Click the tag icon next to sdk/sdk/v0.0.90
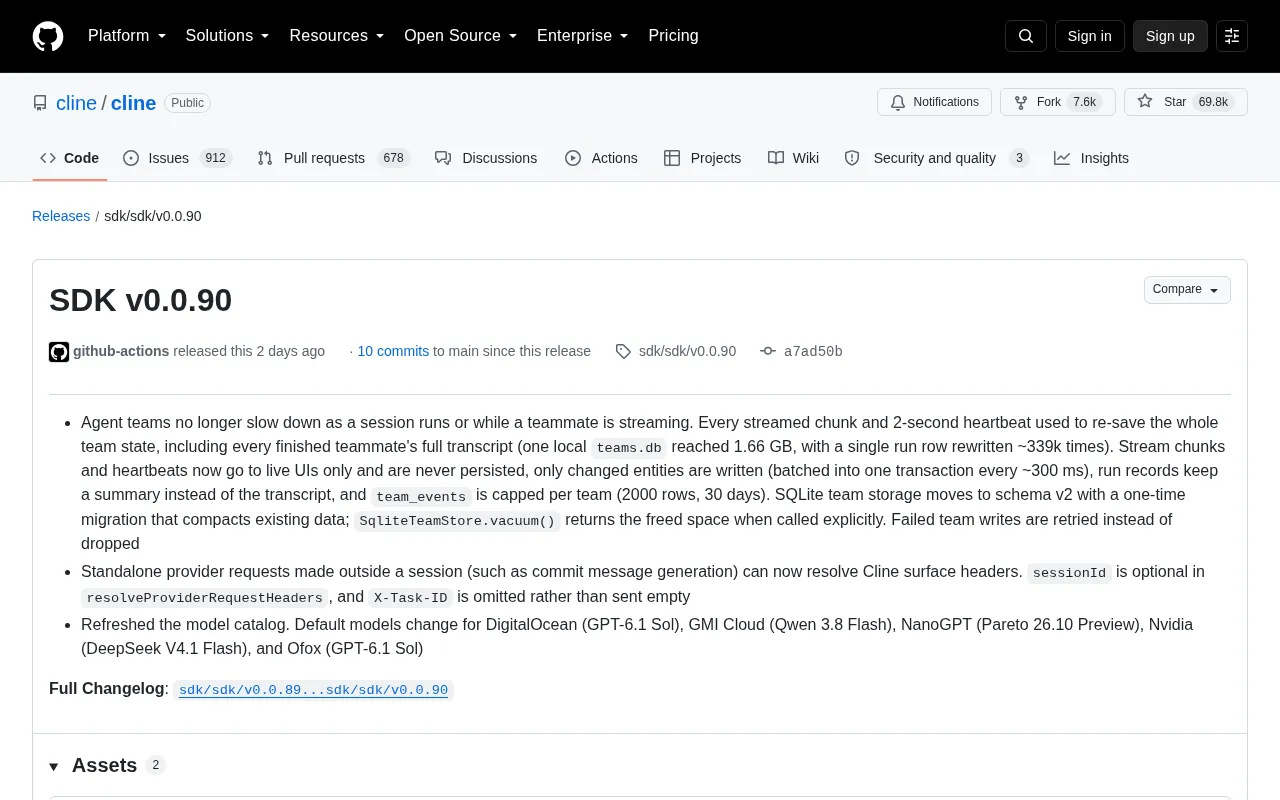Screen dimensions: 1280x800 point(623,351)
